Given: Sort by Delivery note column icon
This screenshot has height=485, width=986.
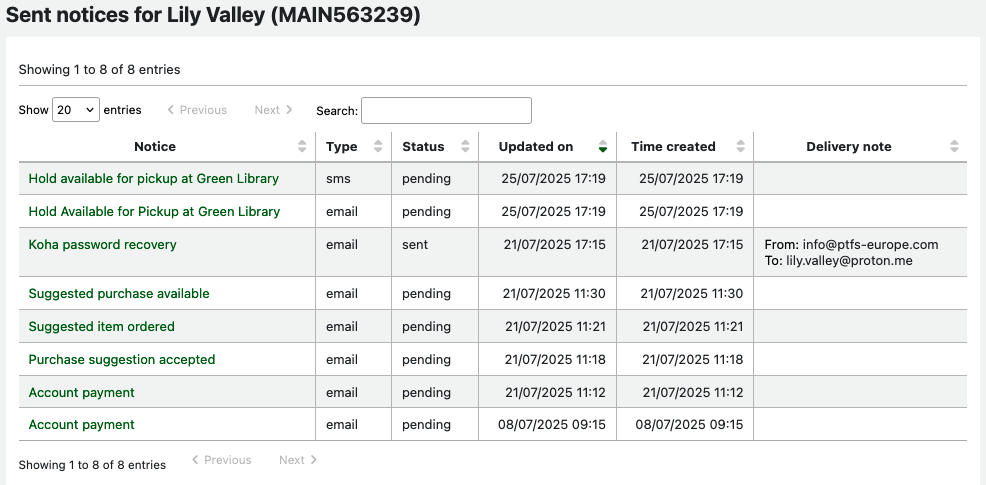Looking at the screenshot, I should pos(954,146).
